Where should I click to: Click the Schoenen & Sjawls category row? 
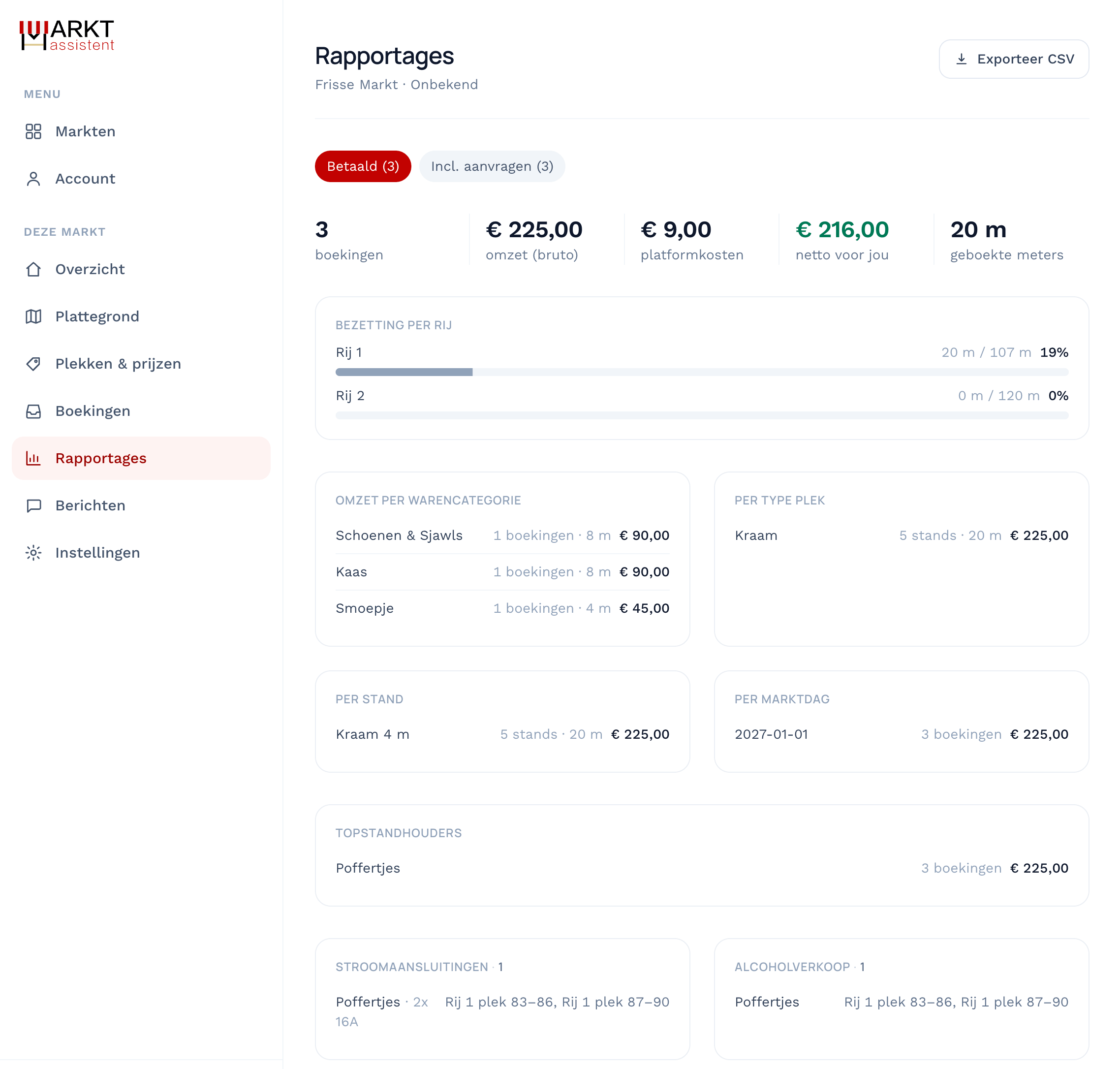point(502,535)
